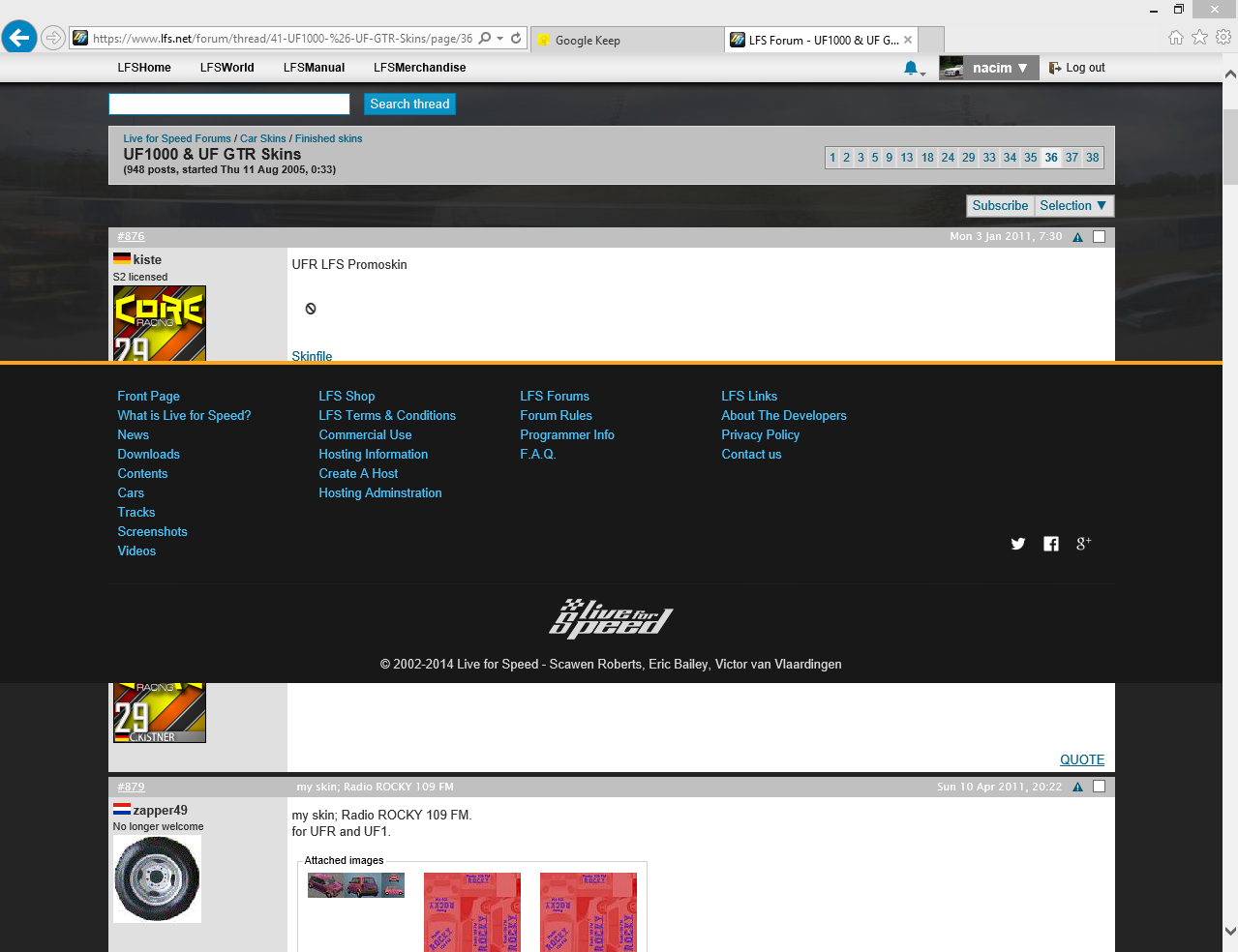
Task: Open favorites star icon in browser
Action: [x=1199, y=38]
